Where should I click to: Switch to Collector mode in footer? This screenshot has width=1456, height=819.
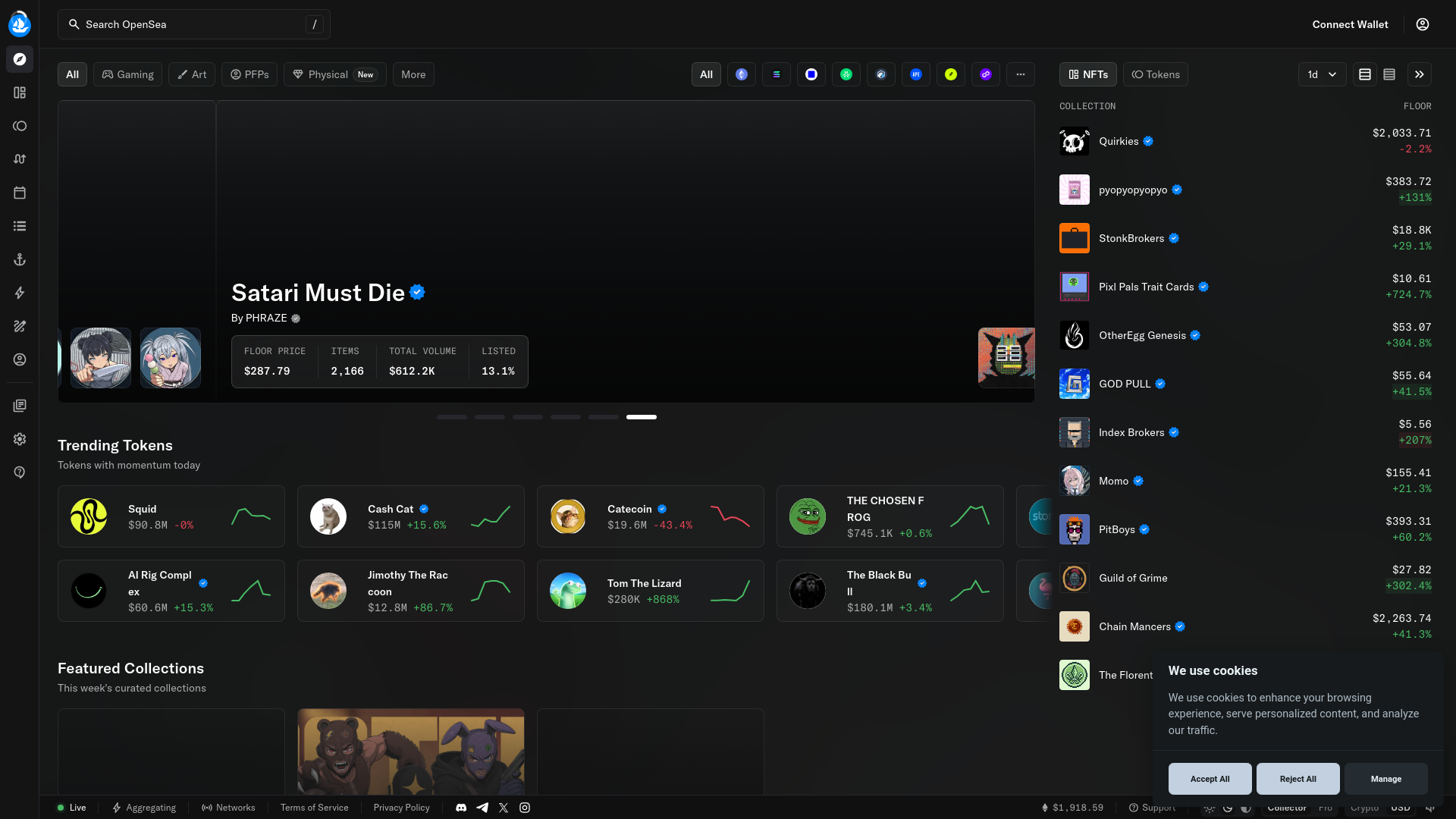[x=1287, y=808]
